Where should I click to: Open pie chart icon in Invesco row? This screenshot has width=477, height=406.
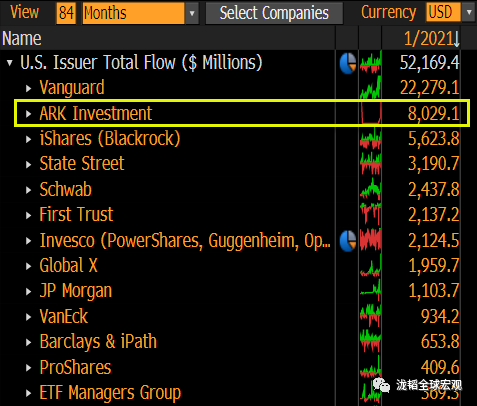point(348,241)
